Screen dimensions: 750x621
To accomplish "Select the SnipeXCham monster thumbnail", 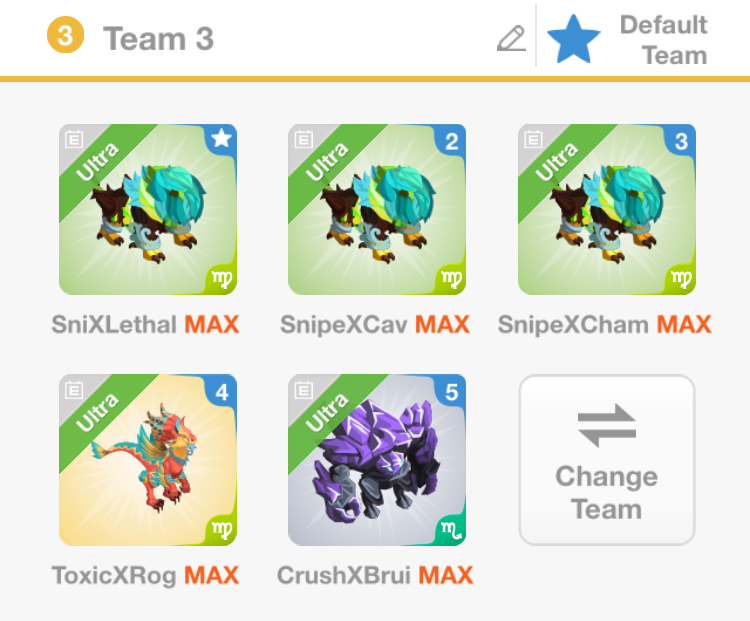I will (607, 210).
